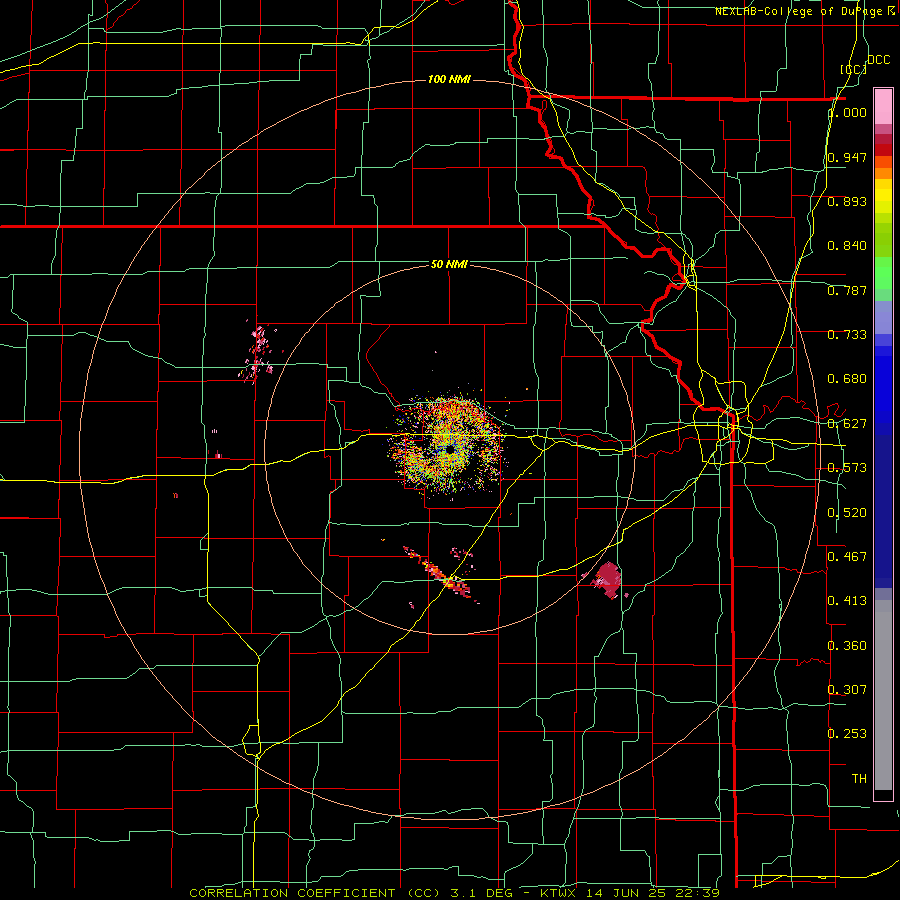Click the 0.307 color scale value

(x=847, y=690)
